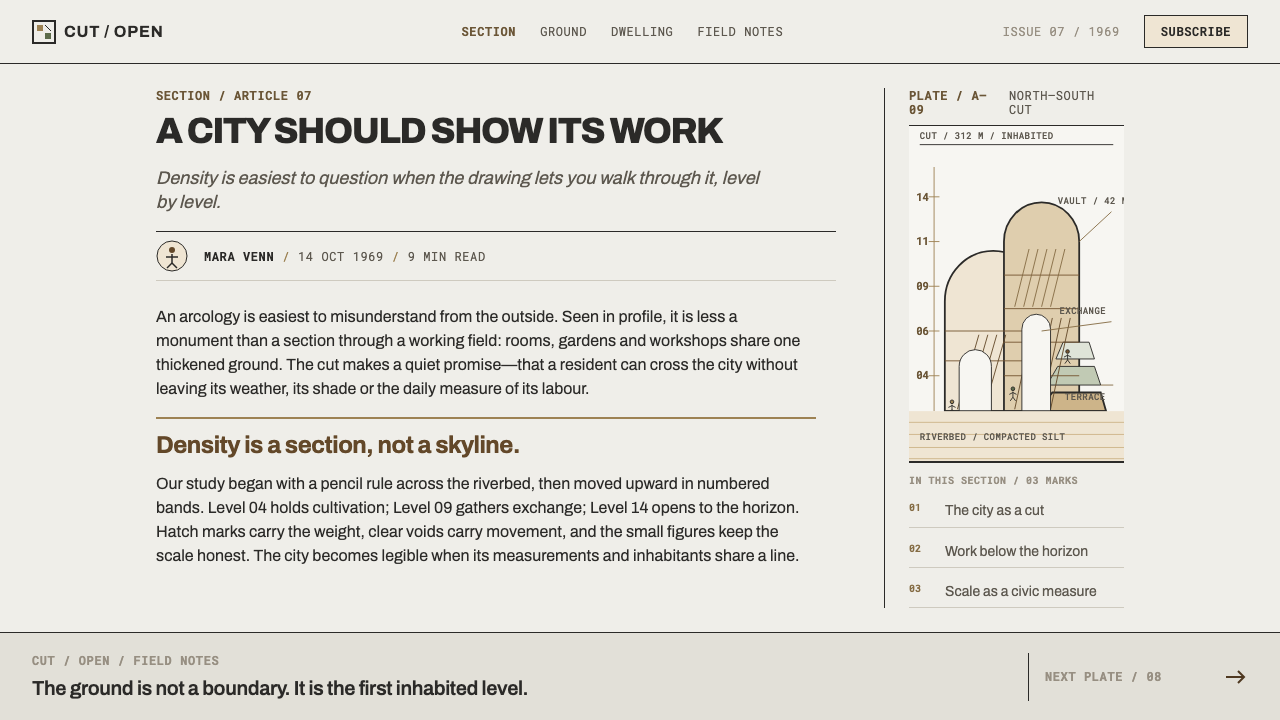Click the CUT / OPEN square logo icon
This screenshot has height=720, width=1280.
[x=44, y=32]
